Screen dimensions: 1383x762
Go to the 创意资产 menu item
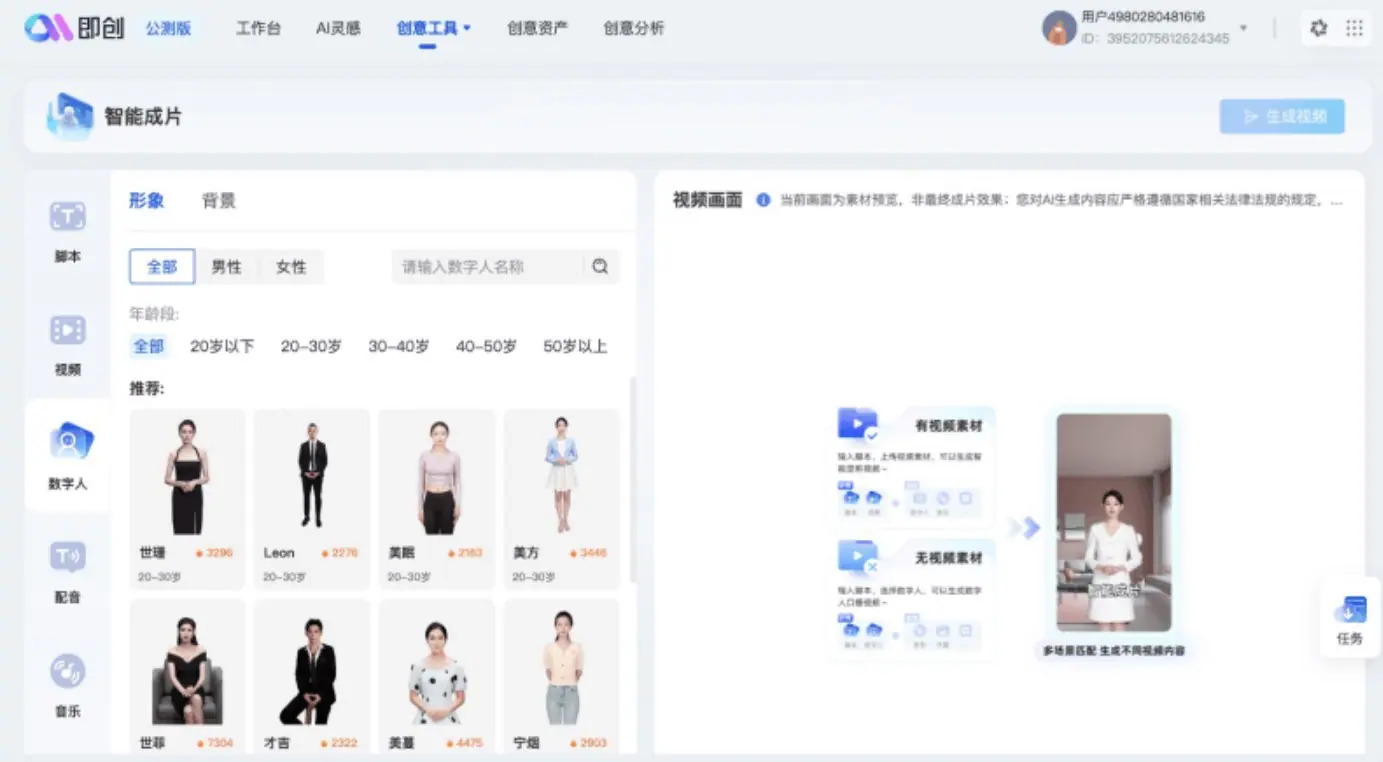point(538,27)
